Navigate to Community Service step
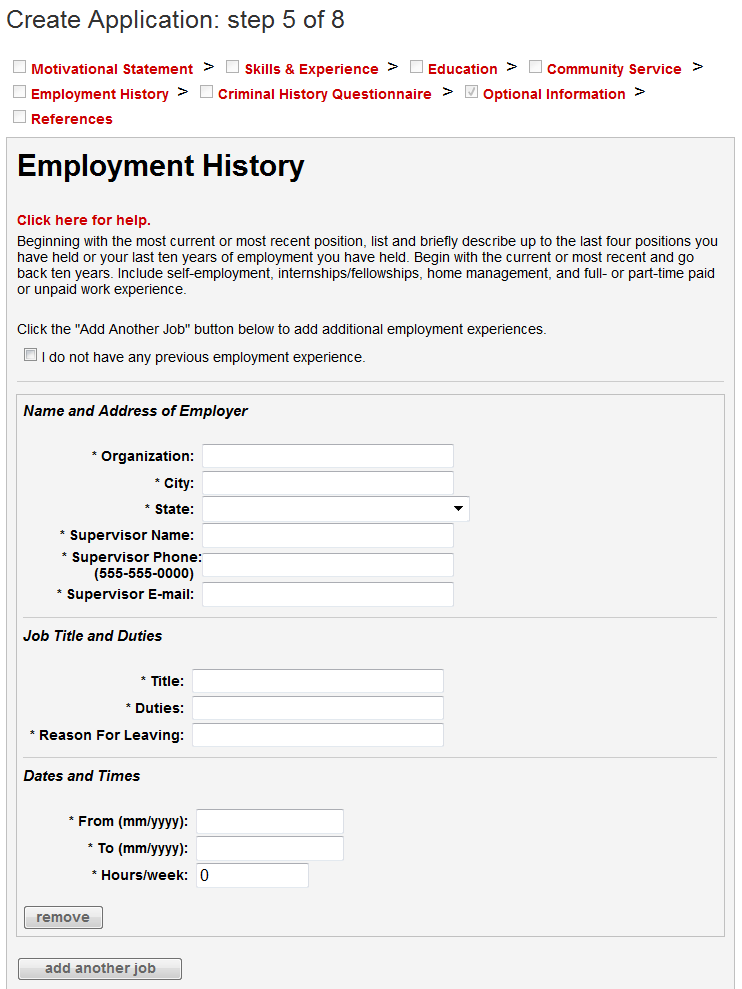The height and width of the screenshot is (989, 742). point(613,69)
